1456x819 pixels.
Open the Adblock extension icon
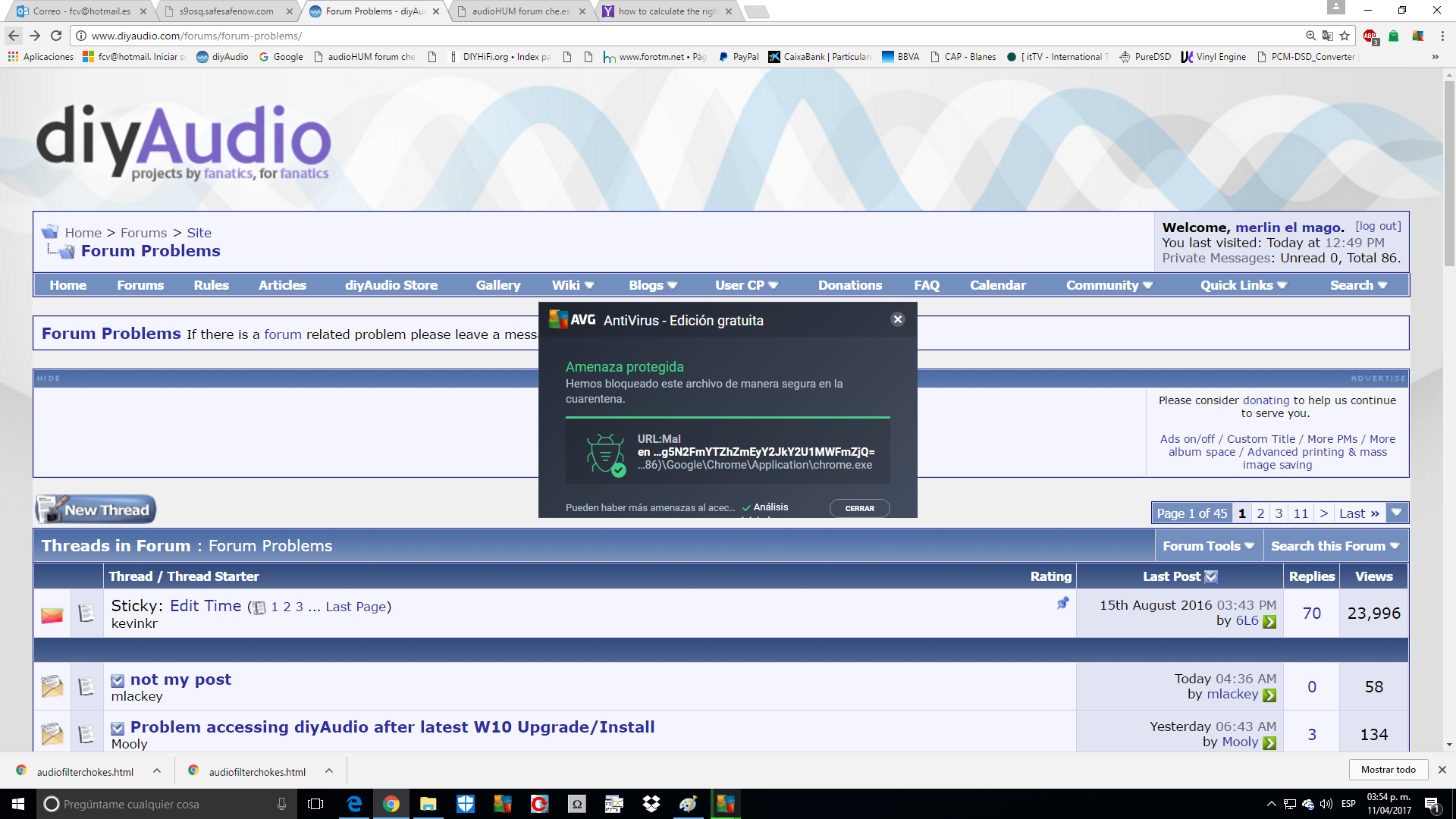(1370, 36)
